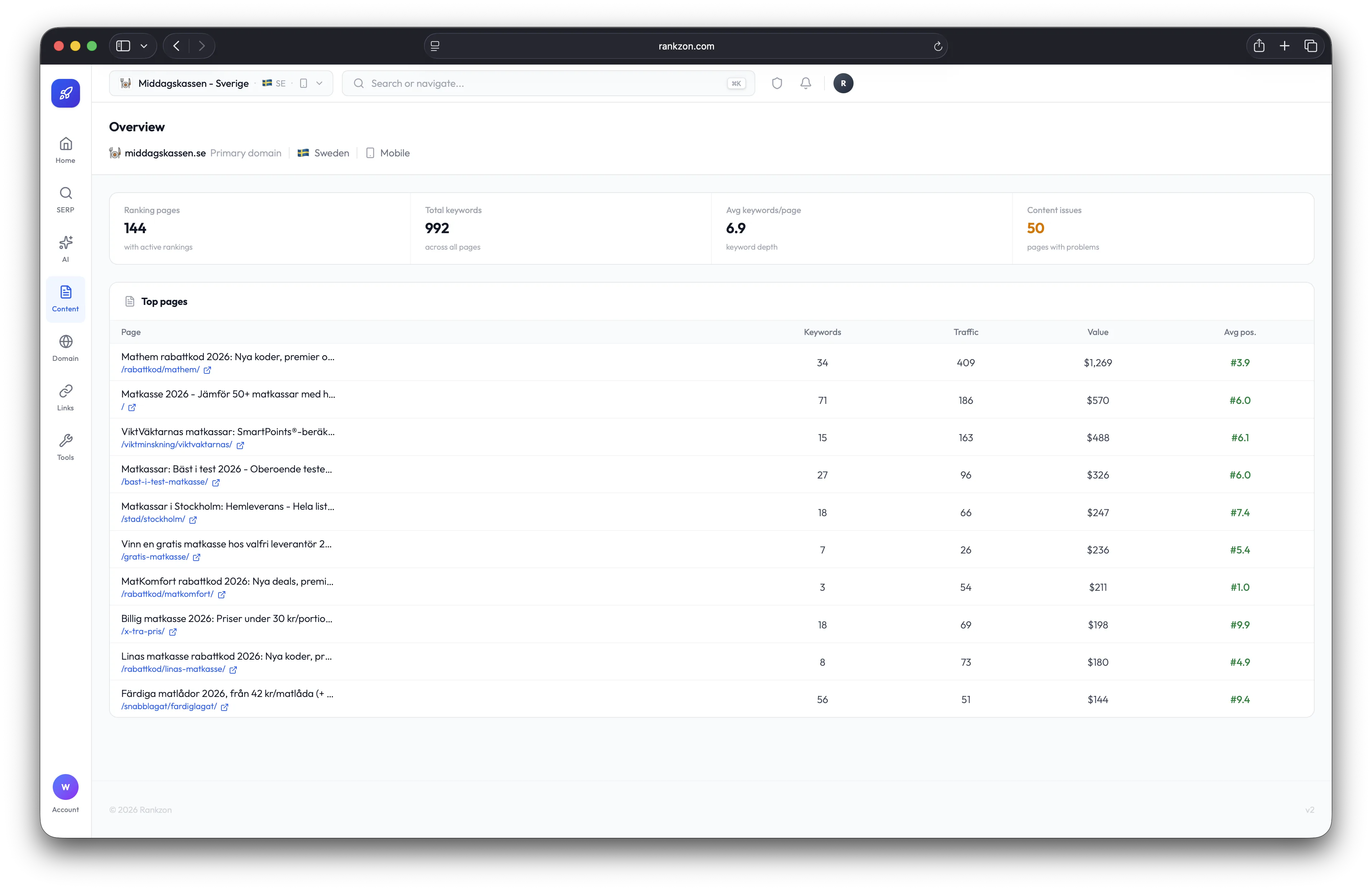Show browser tab overview
The width and height of the screenshot is (1372, 891).
[1310, 46]
